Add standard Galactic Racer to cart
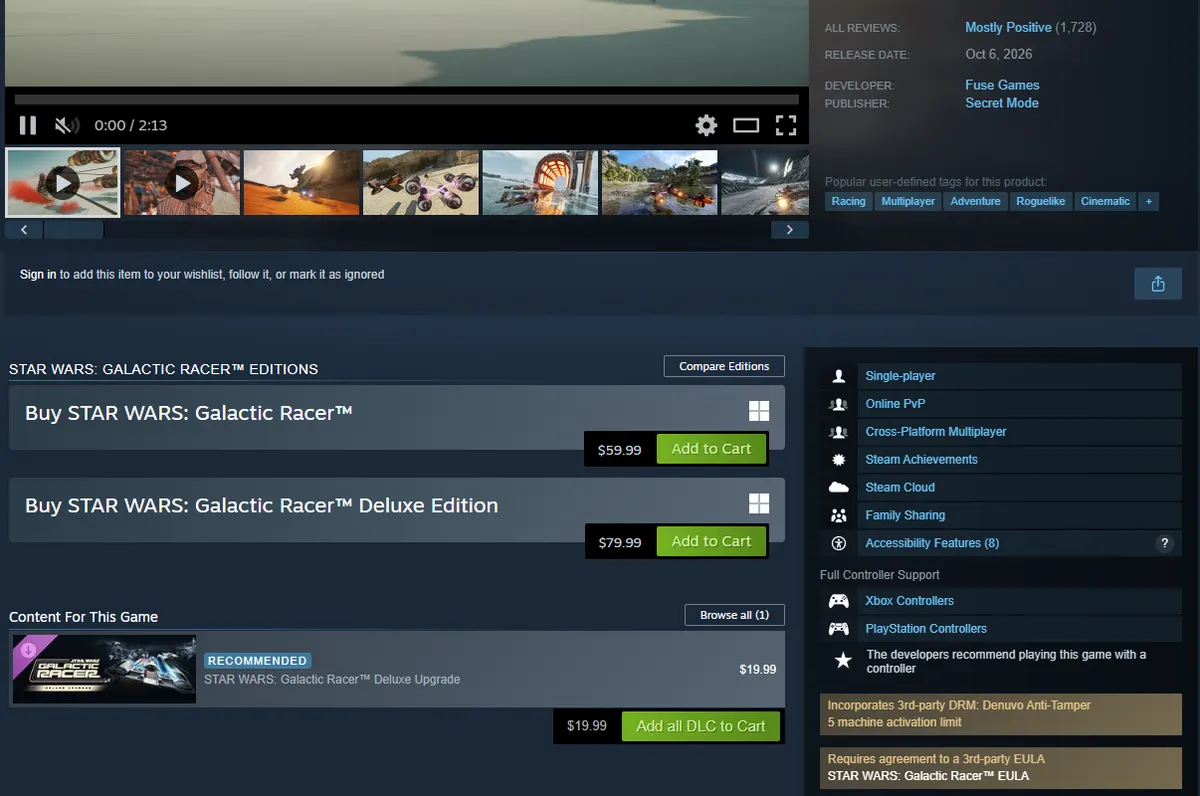This screenshot has width=1200, height=796. pos(711,449)
